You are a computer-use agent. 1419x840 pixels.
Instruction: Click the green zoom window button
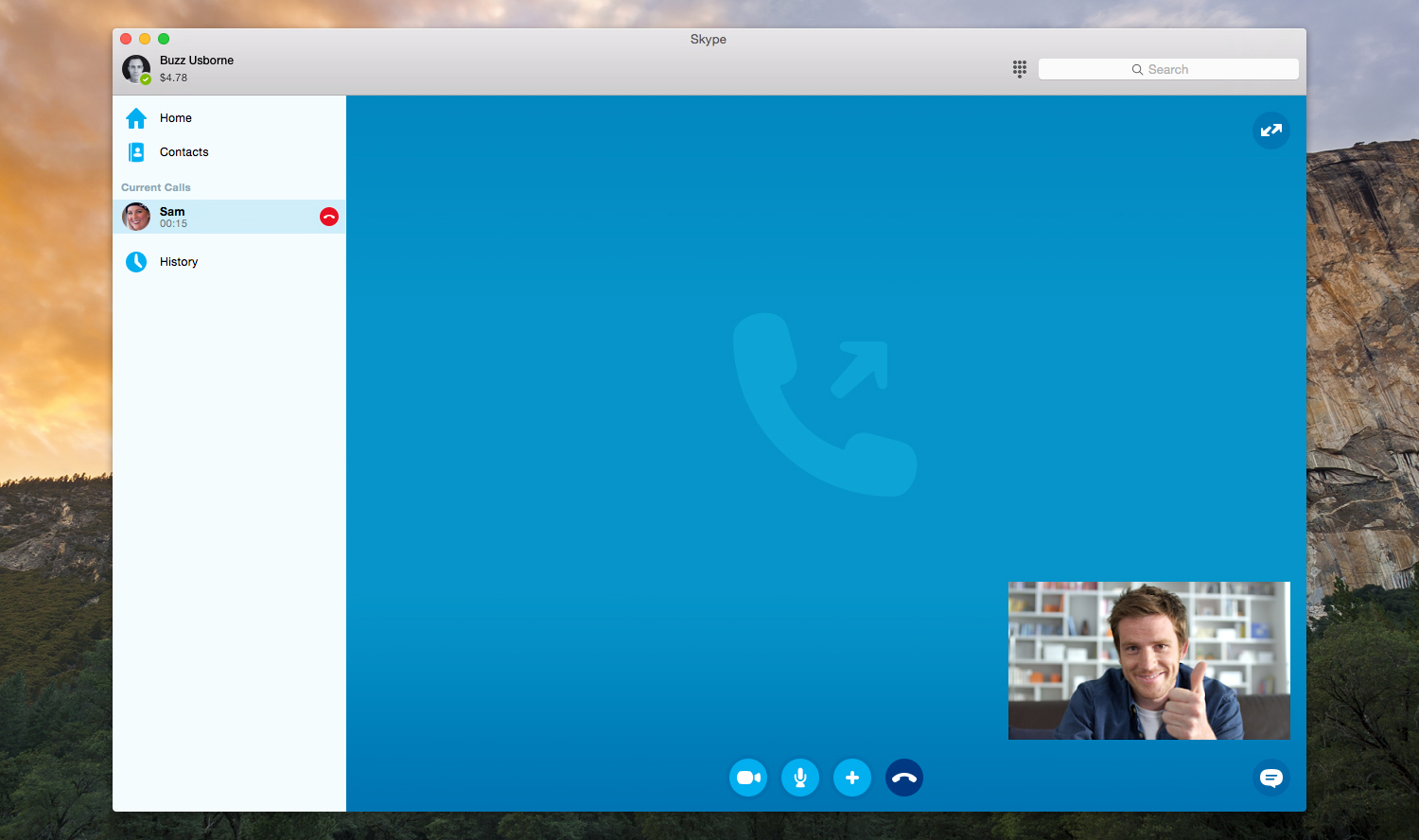(164, 39)
